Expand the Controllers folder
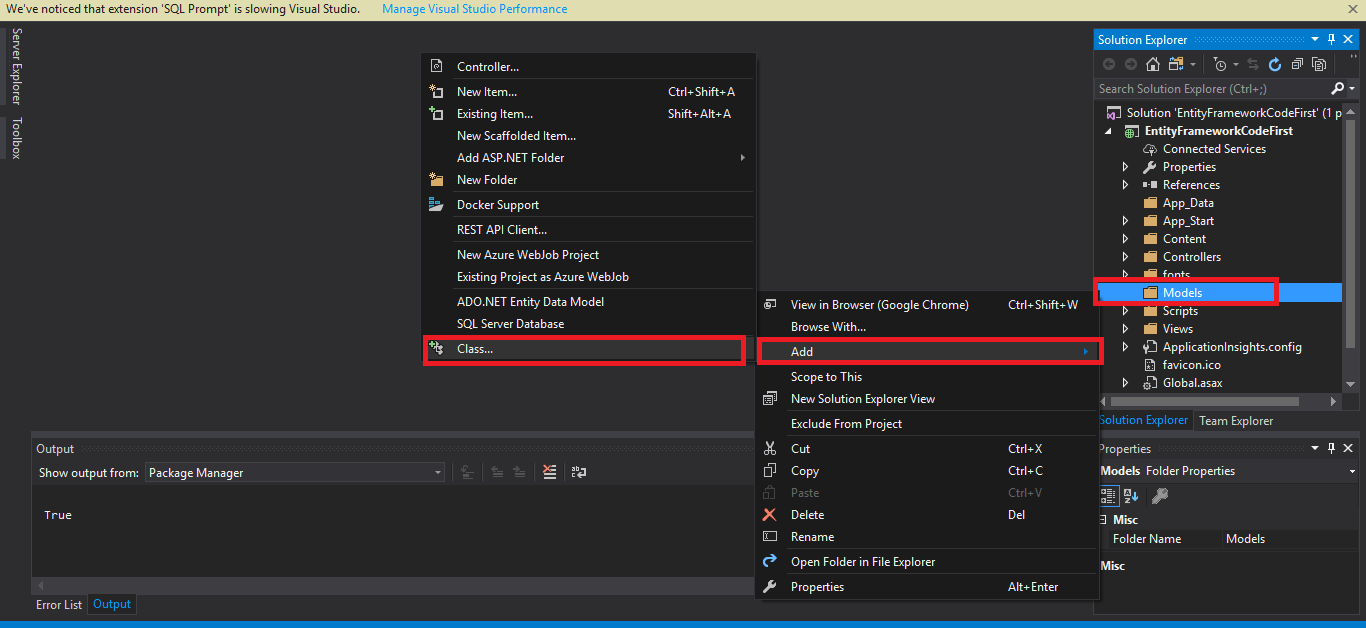Image resolution: width=1366 pixels, height=628 pixels. coord(1125,256)
